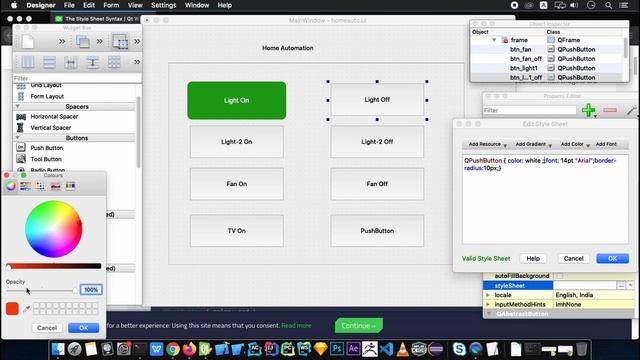Collapse the frame tree node
This screenshot has width=640, height=360.
click(x=494, y=40)
